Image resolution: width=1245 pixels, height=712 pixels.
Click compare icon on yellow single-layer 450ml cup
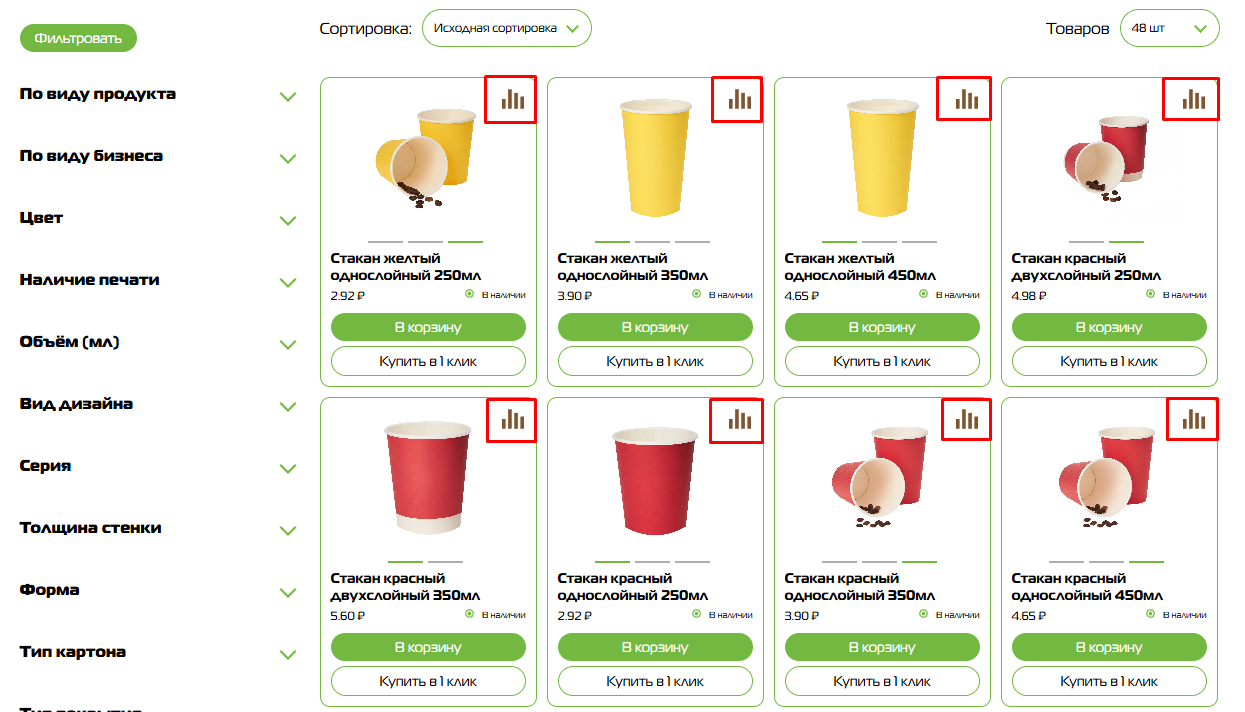pyautogui.click(x=965, y=99)
